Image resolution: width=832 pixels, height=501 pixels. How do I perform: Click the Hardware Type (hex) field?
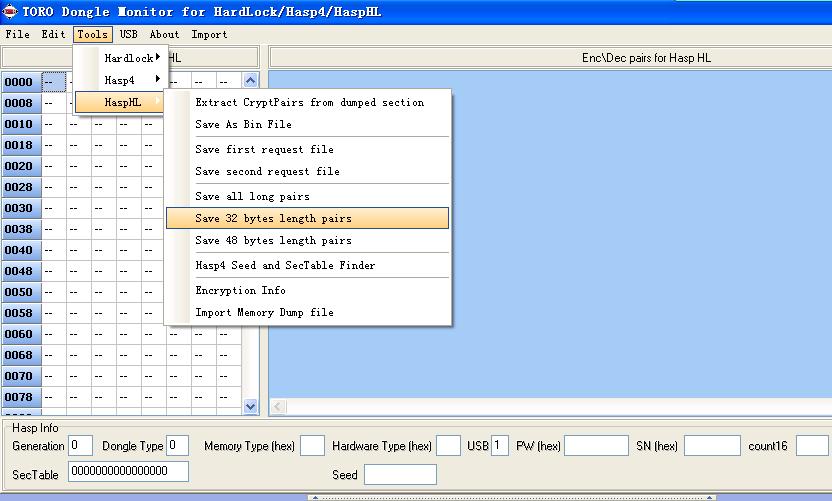448,445
